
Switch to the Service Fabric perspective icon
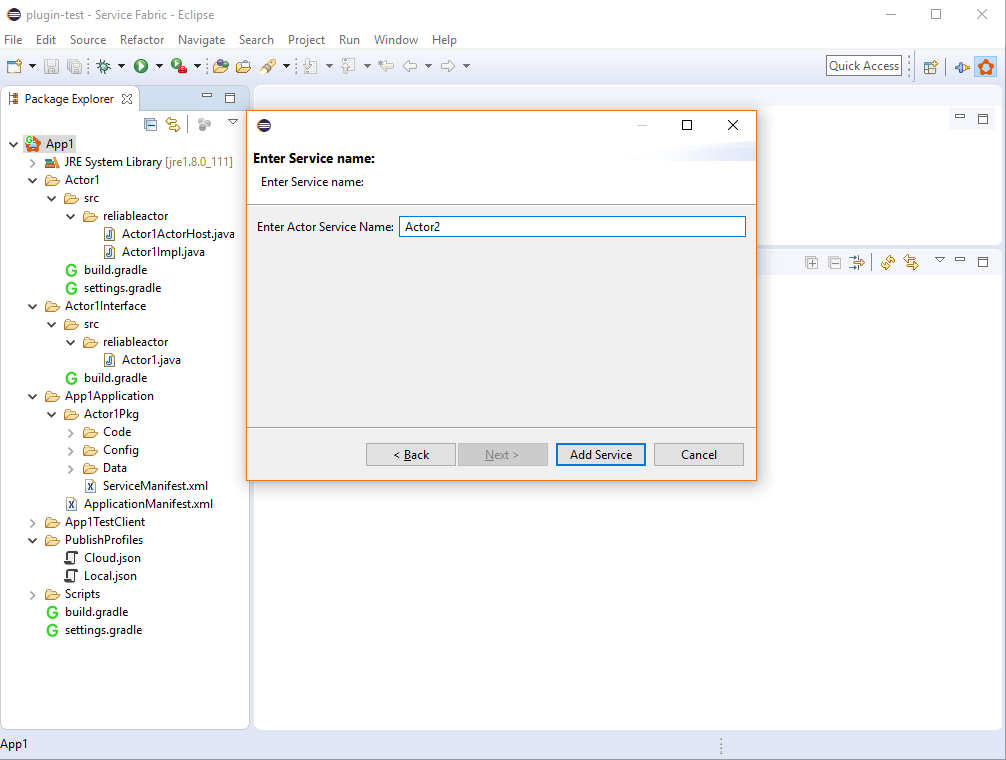(985, 67)
